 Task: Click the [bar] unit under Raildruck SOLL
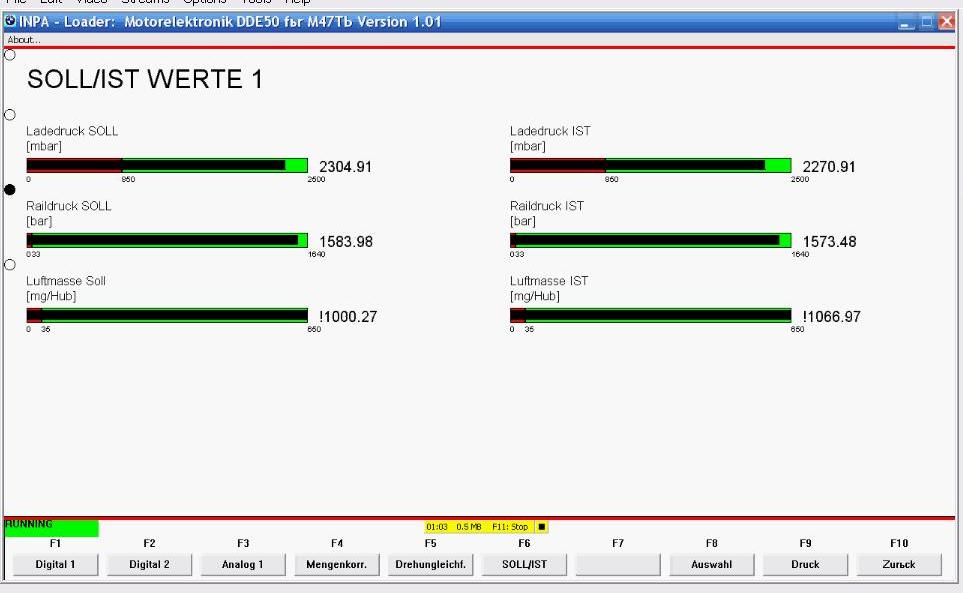point(39,221)
